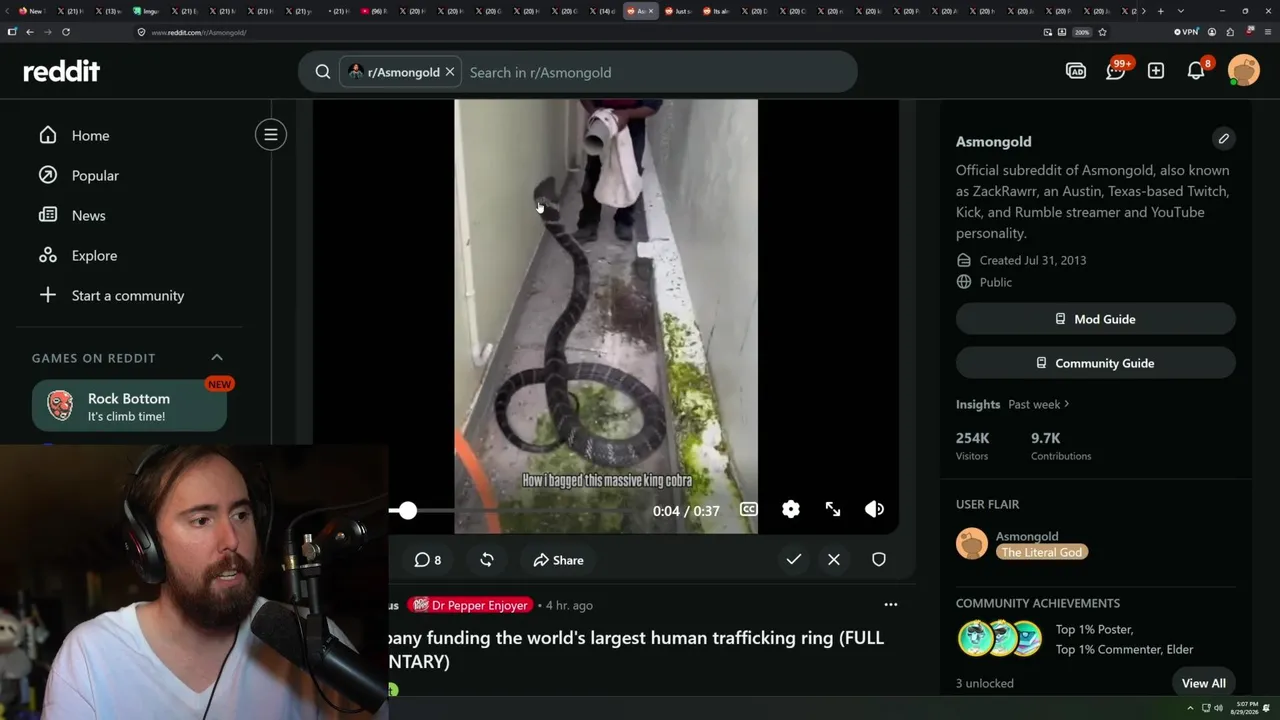View All community achievements

[1203, 683]
